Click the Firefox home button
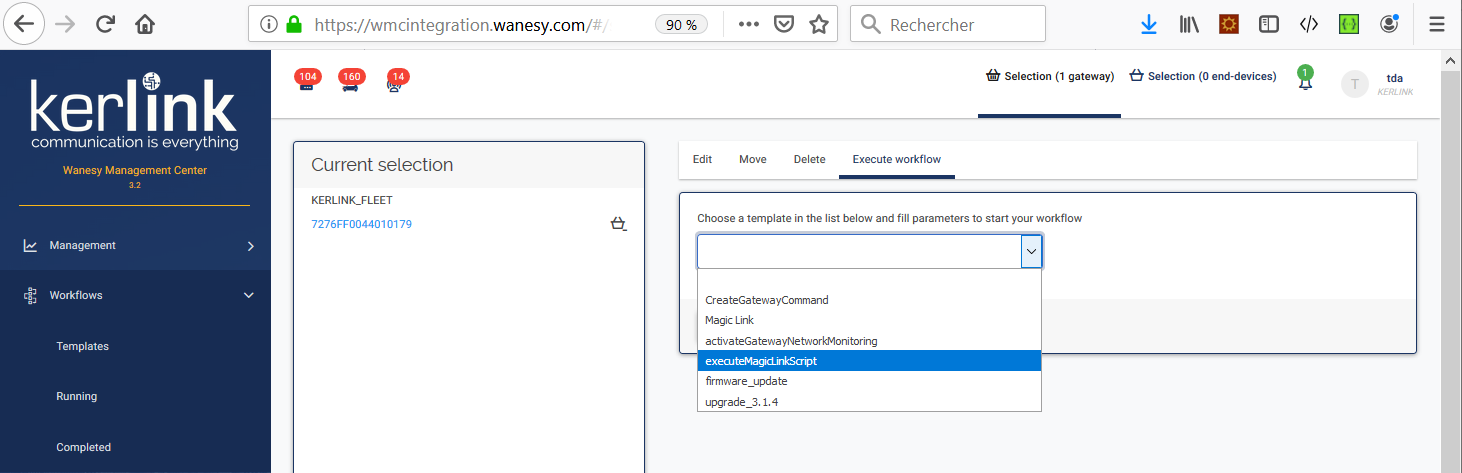1462x473 pixels. (x=145, y=24)
